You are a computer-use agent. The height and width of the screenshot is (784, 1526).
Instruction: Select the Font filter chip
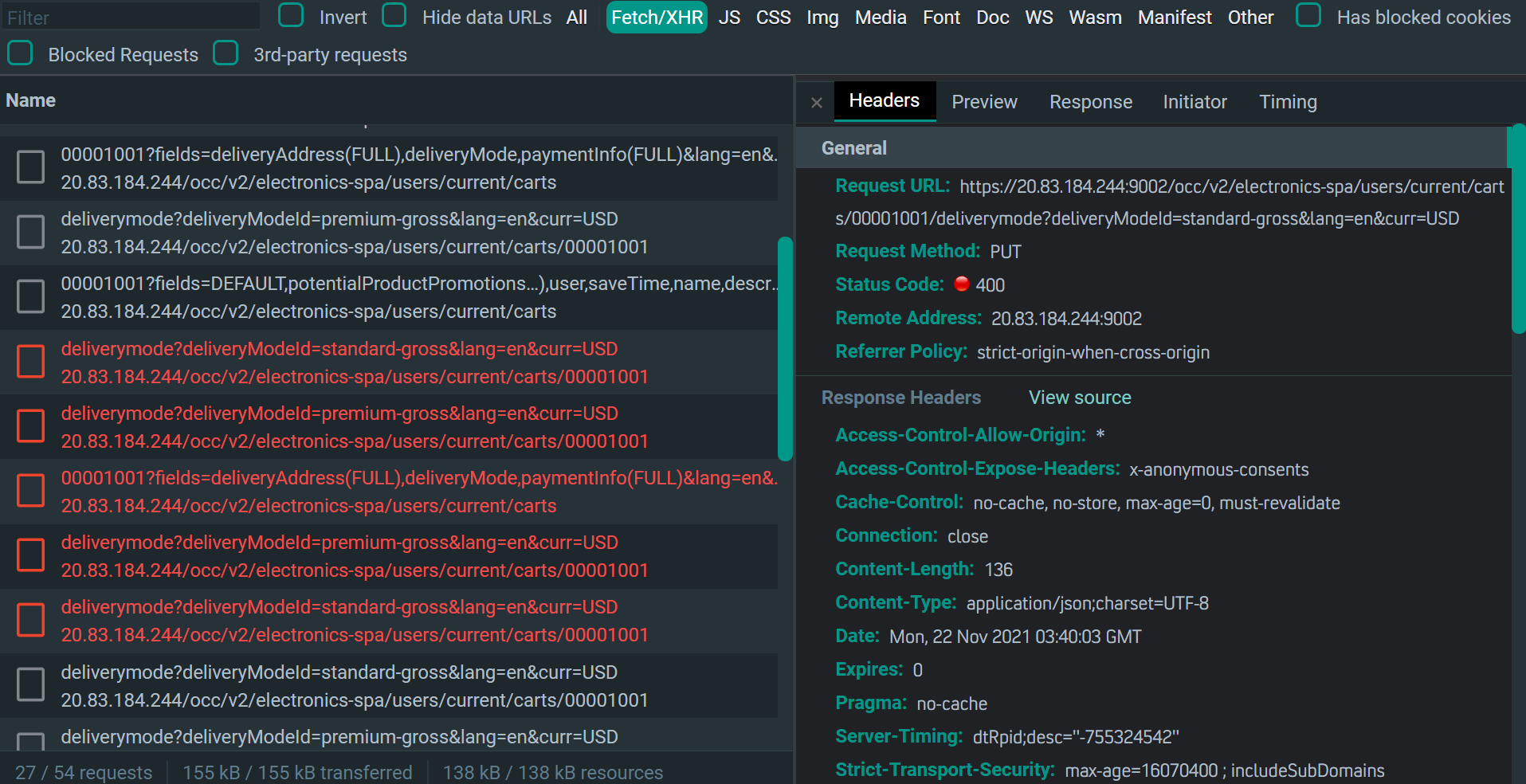[x=941, y=17]
